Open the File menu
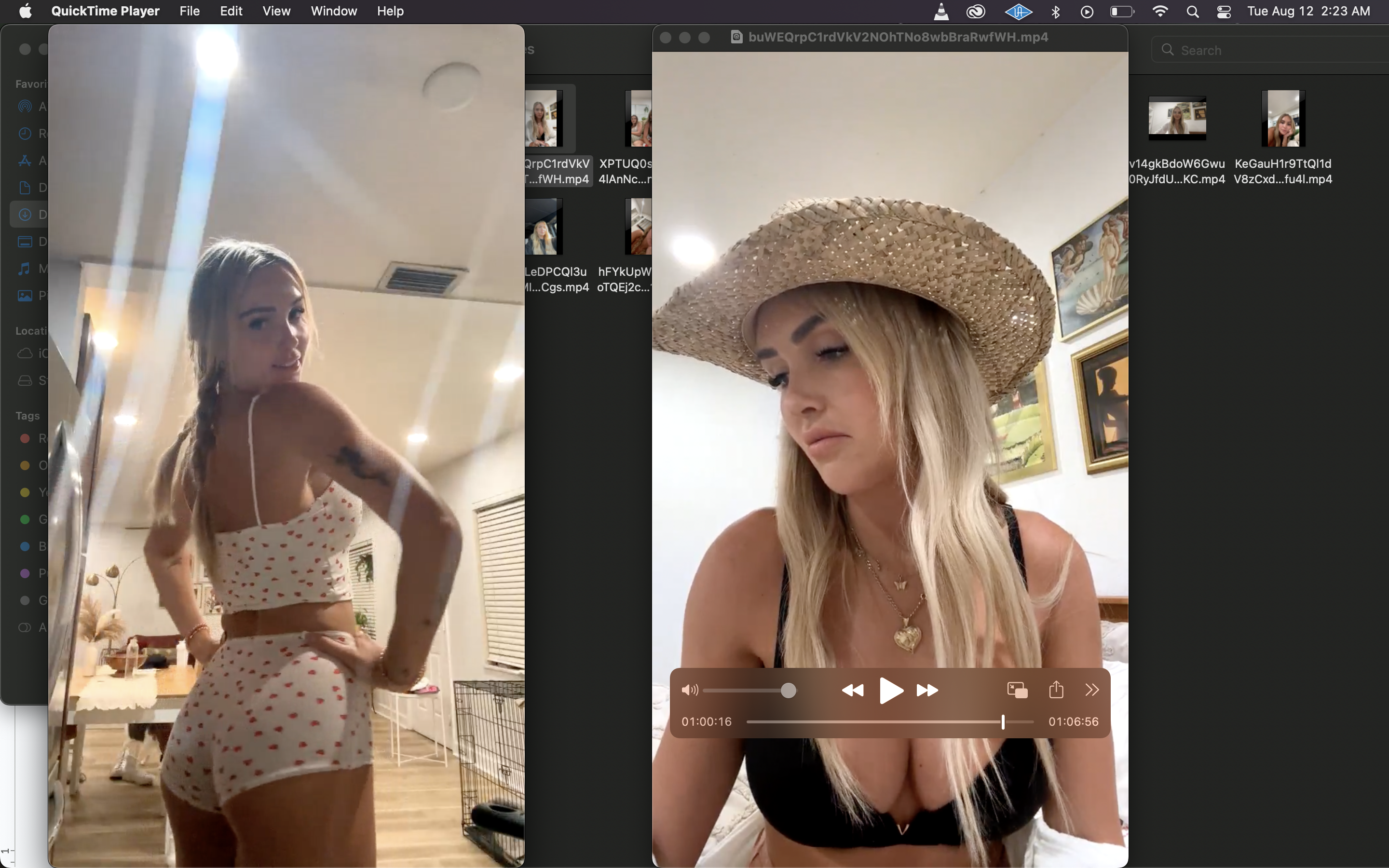Viewport: 1389px width, 868px height. coord(190,11)
